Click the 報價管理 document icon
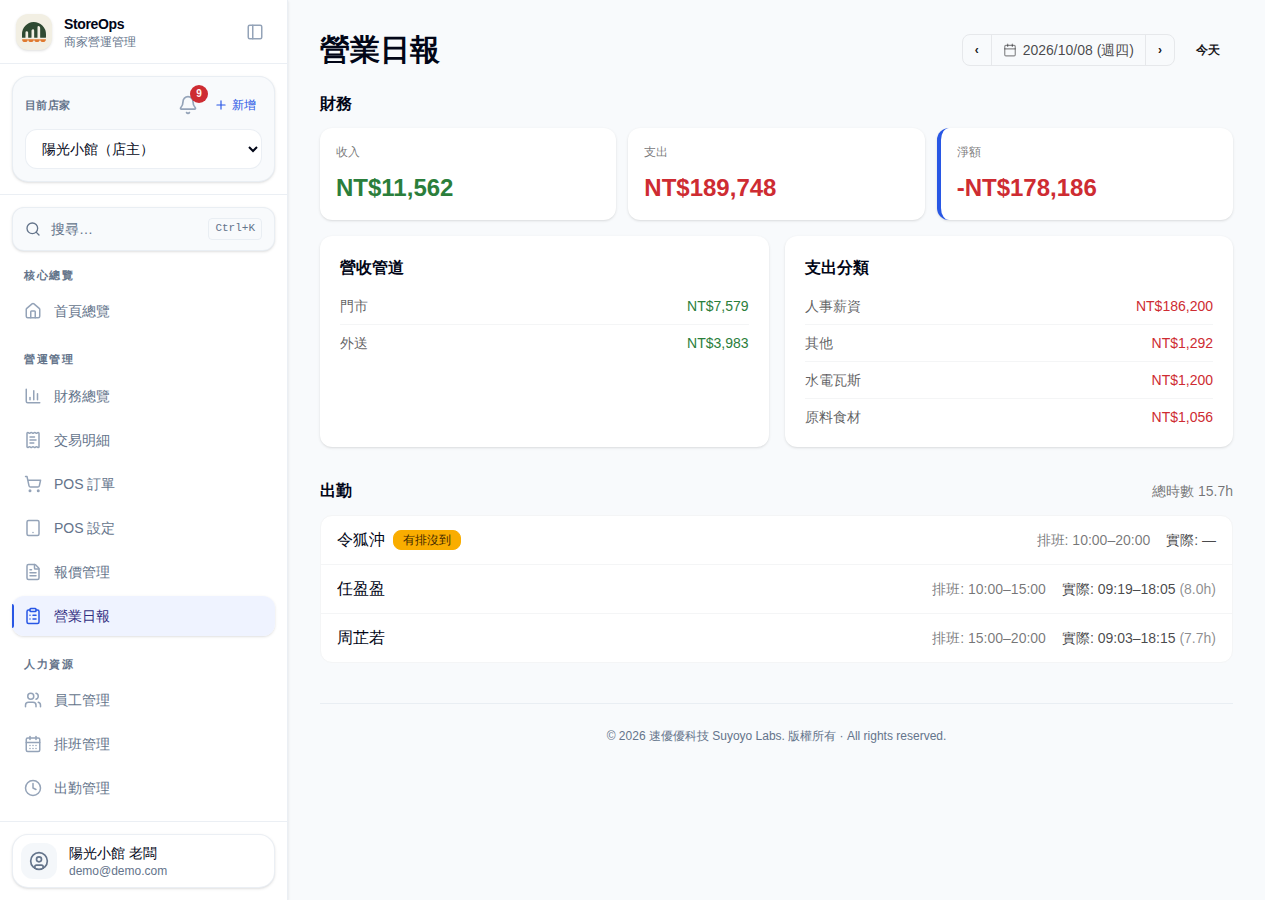 click(33, 572)
